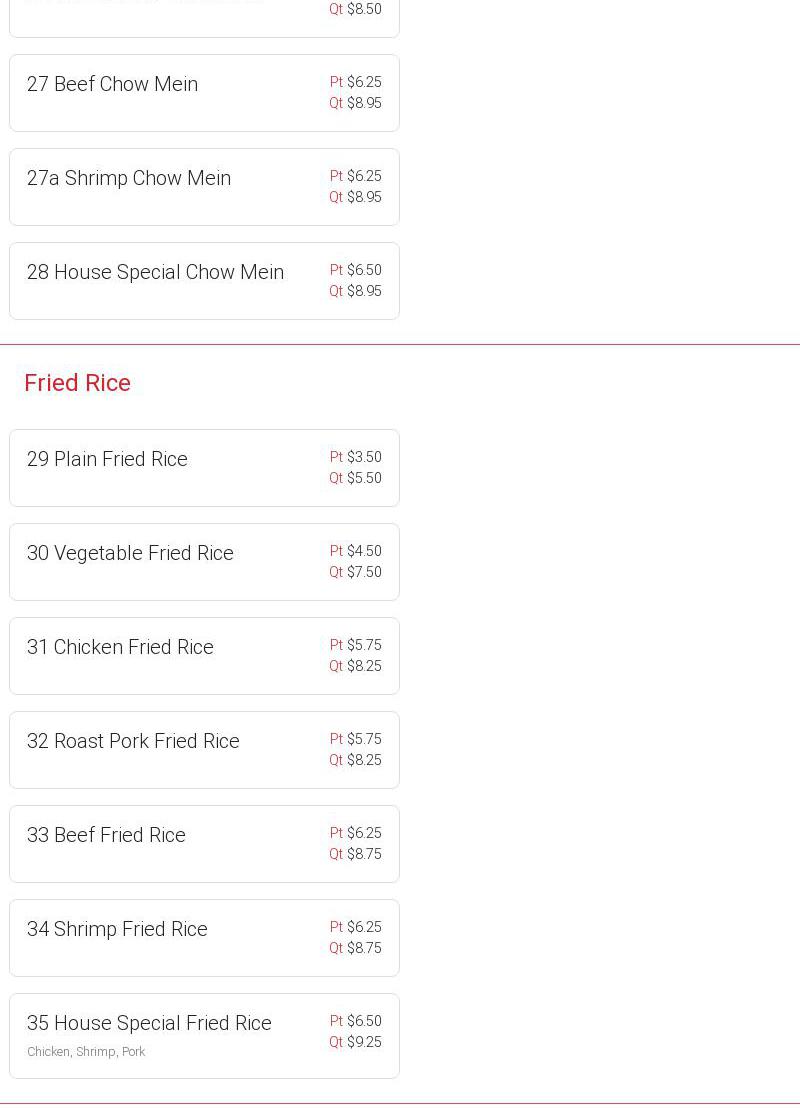Select 35 House Special Fried Rice
Screen dimensions: 800x1108
click(149, 1023)
